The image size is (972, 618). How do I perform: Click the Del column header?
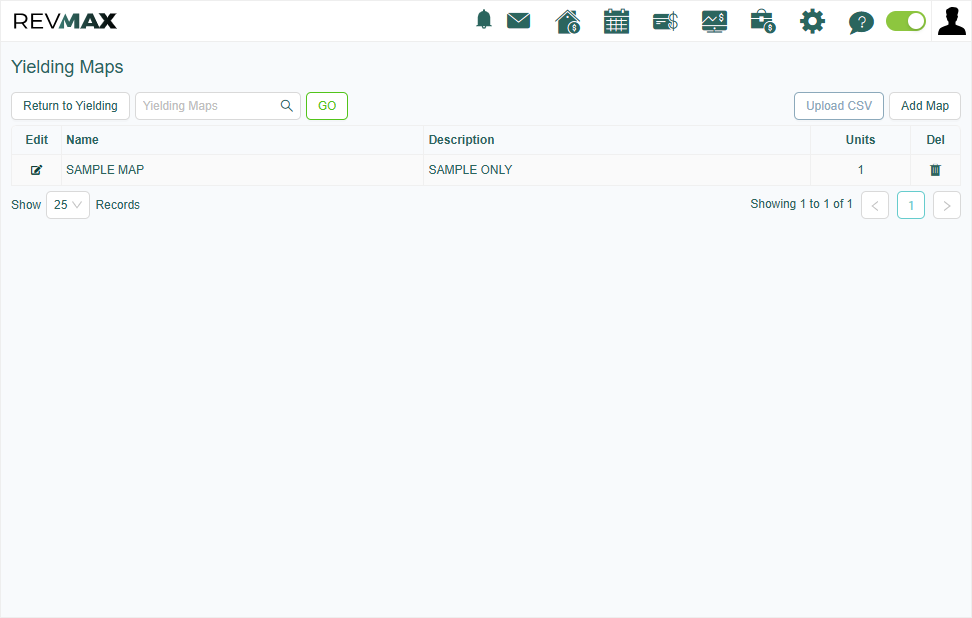pyautogui.click(x=935, y=140)
